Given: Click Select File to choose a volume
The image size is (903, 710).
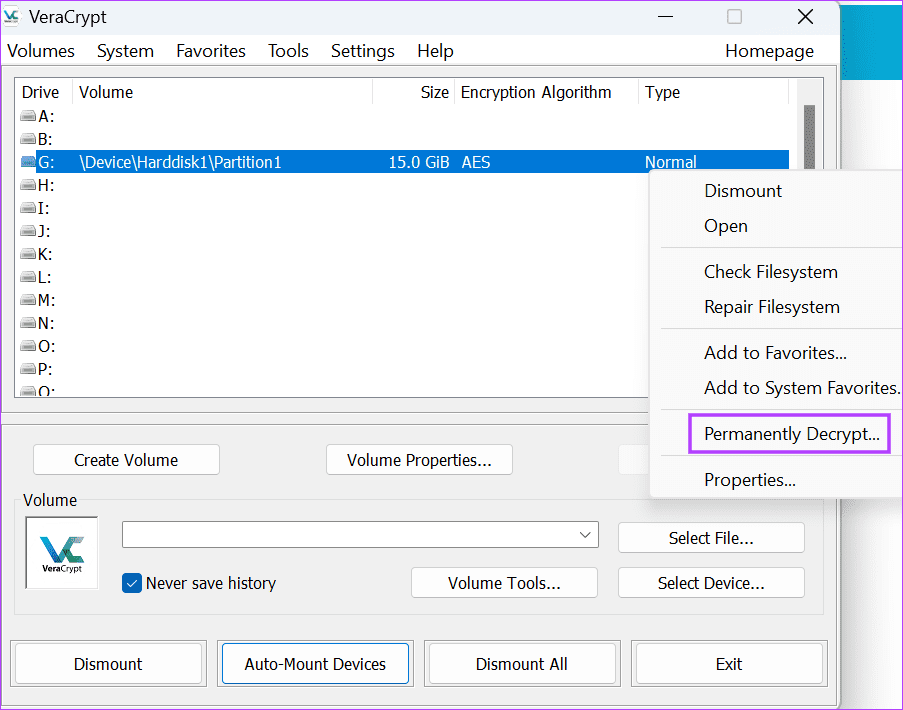Looking at the screenshot, I should tap(710, 537).
